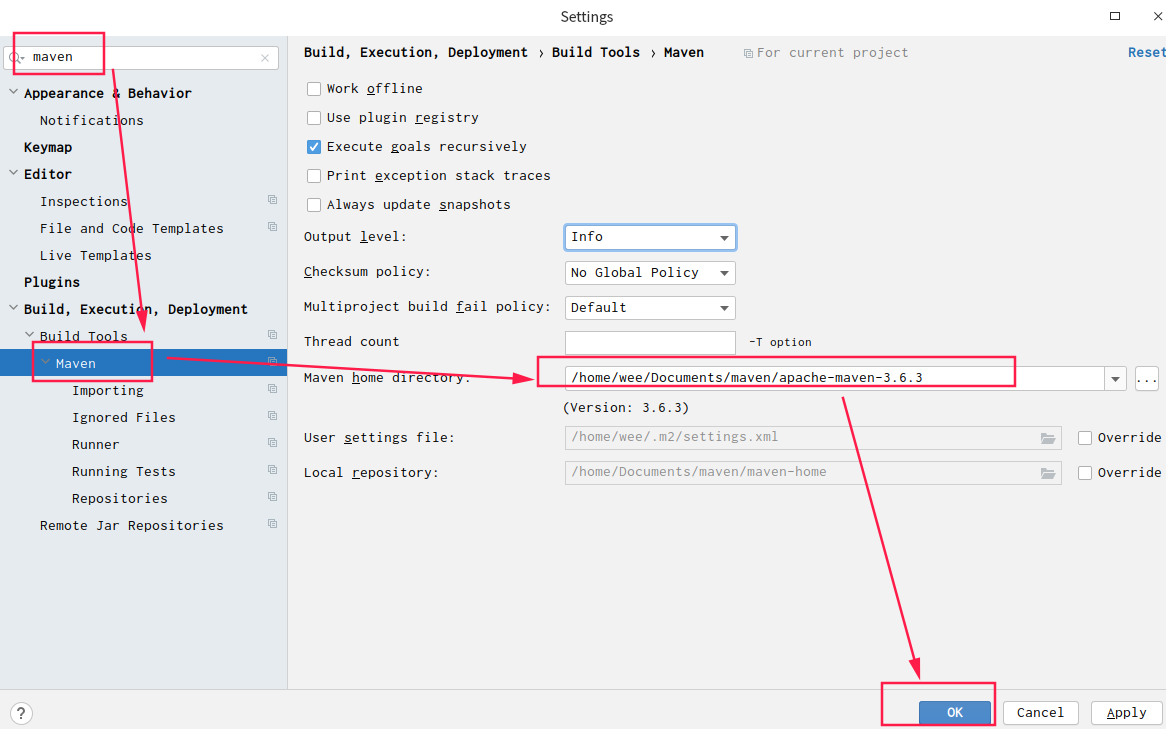
Task: Collapse the Maven tree node
Action: 45,362
